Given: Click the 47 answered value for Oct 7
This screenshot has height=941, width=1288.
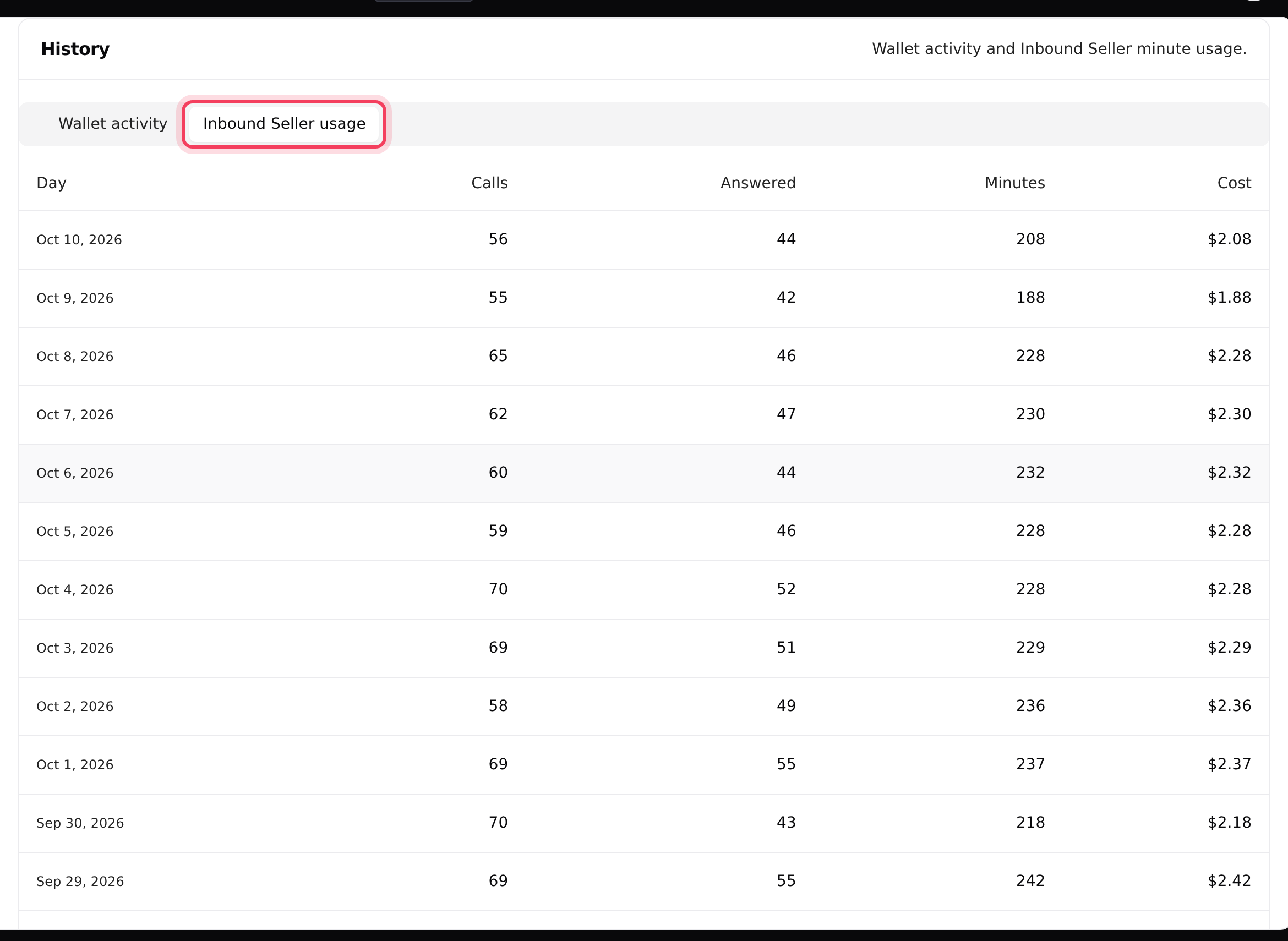Looking at the screenshot, I should click(786, 414).
